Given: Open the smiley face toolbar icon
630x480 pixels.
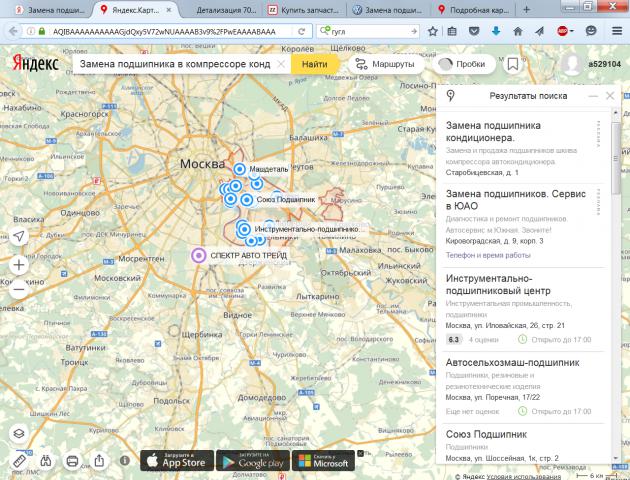Looking at the screenshot, I should [x=591, y=31].
